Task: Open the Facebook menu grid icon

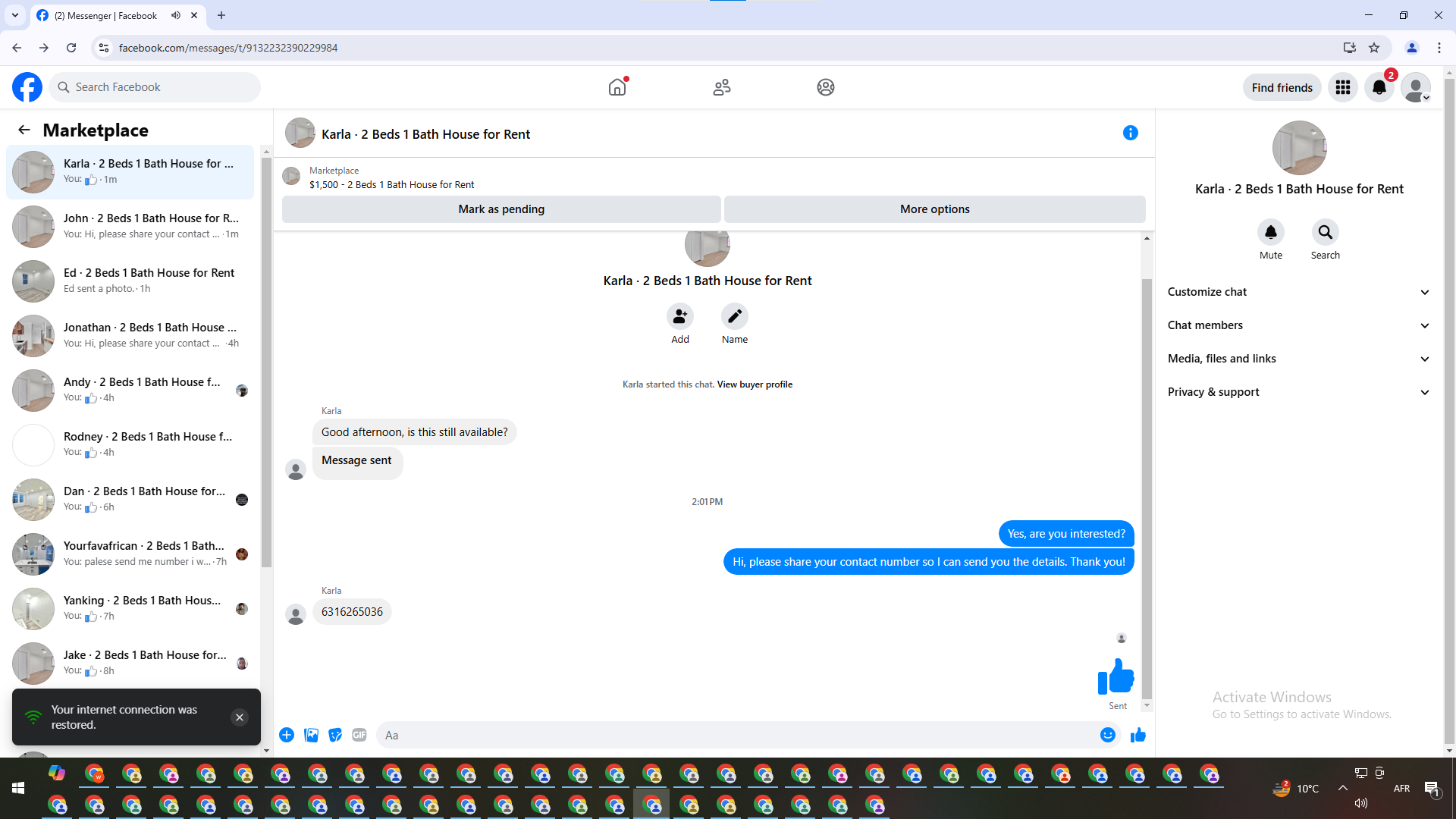Action: (1343, 87)
